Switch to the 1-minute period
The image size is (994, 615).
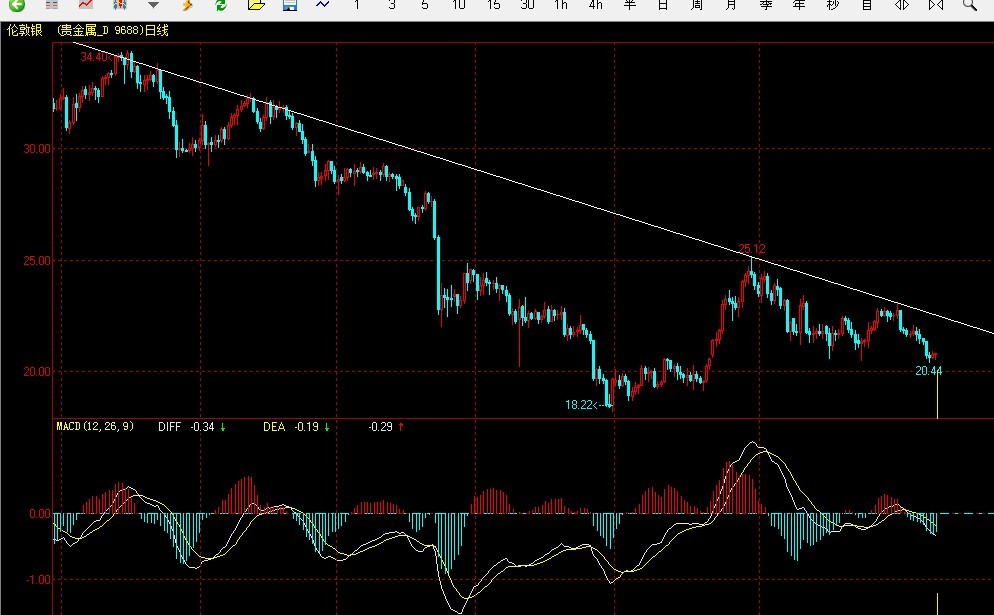[357, 5]
